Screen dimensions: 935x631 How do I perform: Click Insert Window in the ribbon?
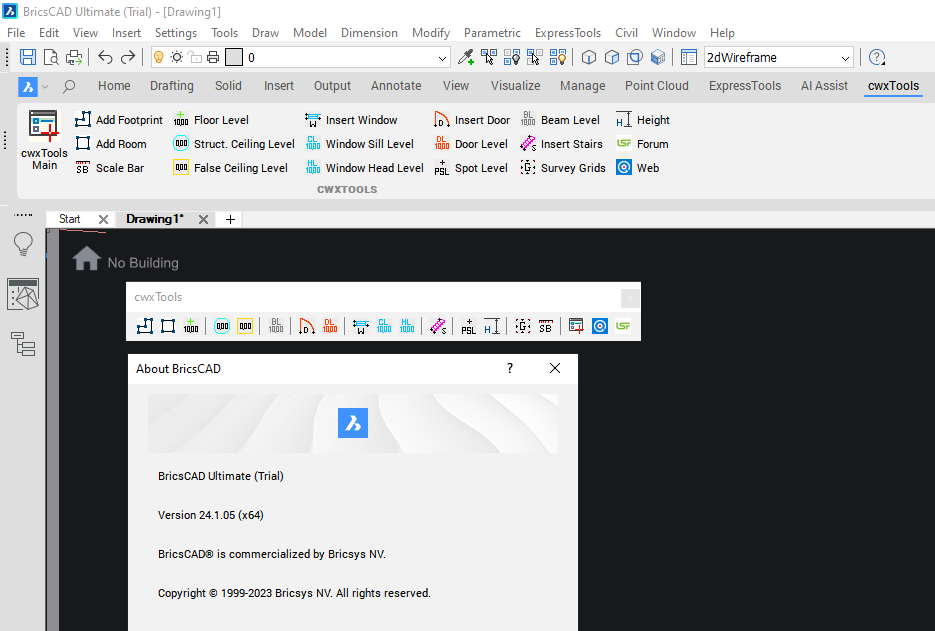(x=351, y=120)
